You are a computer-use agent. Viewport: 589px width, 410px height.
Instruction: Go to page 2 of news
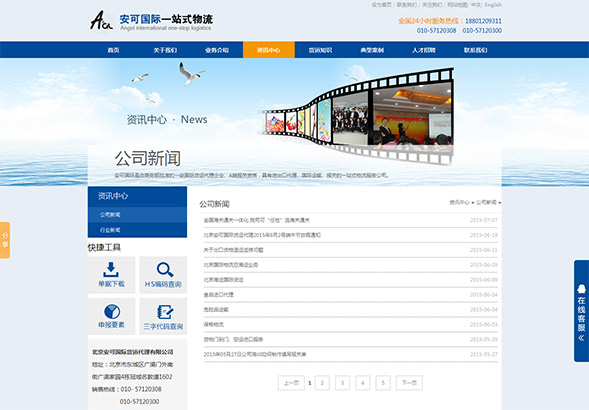click(322, 383)
